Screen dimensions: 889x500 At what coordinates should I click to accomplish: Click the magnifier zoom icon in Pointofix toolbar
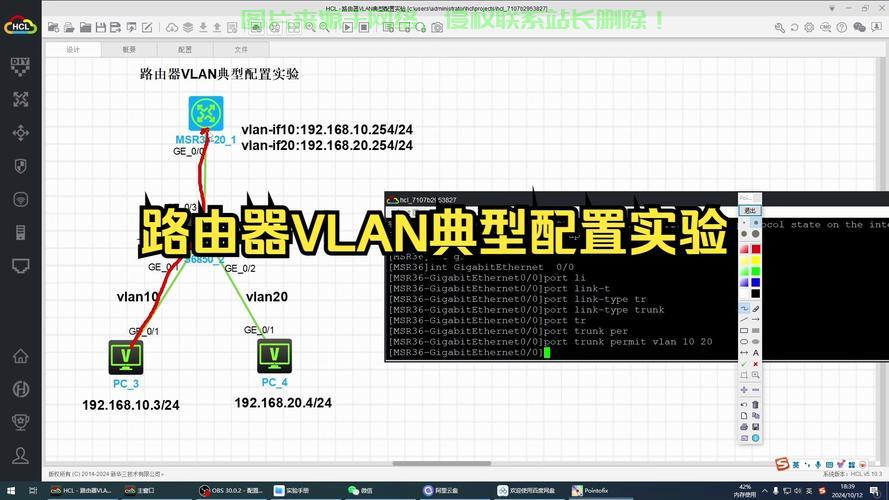(755, 375)
